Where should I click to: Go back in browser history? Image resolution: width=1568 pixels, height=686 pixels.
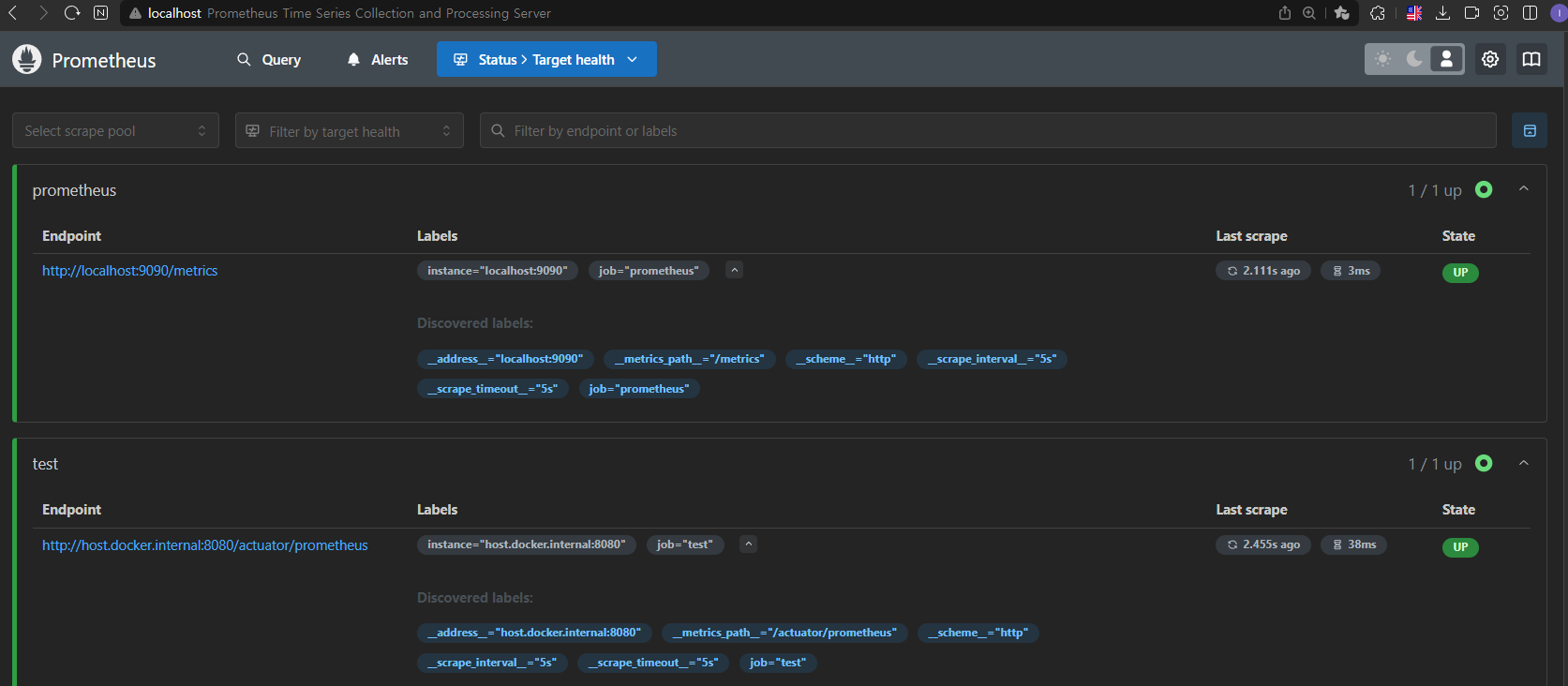[x=14, y=13]
